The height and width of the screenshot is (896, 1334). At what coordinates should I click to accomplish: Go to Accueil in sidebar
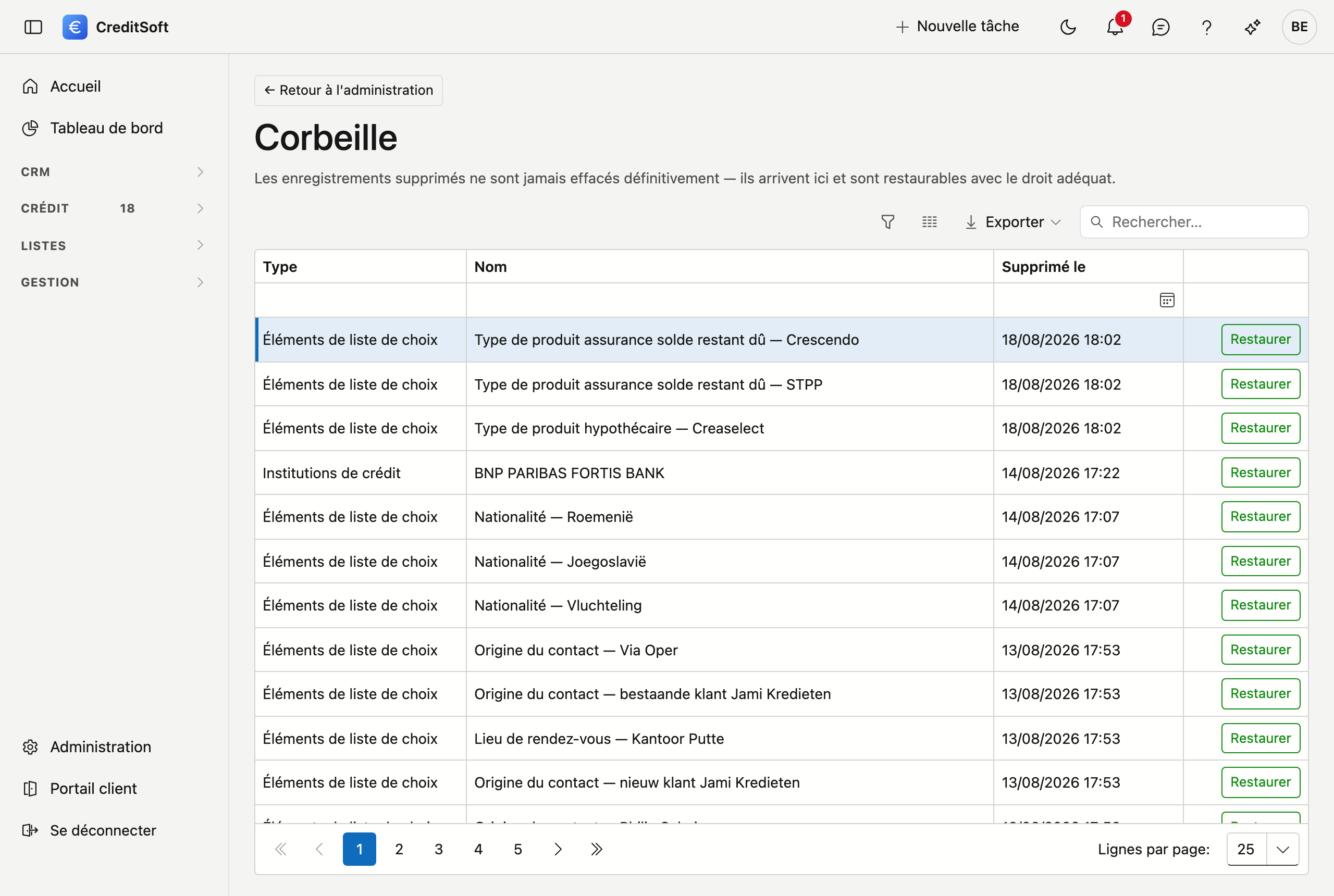pyautogui.click(x=76, y=86)
